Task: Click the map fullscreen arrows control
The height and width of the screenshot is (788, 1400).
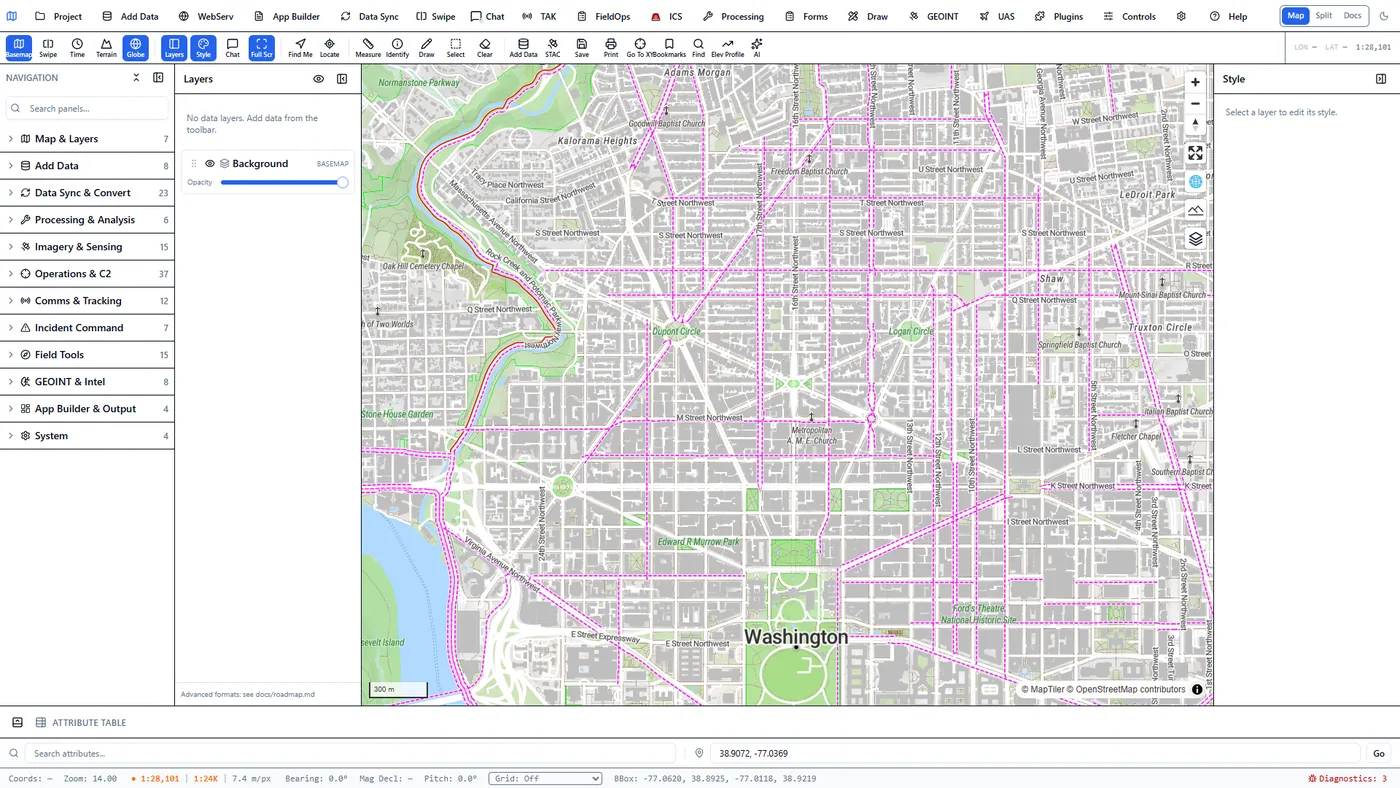Action: [1195, 153]
